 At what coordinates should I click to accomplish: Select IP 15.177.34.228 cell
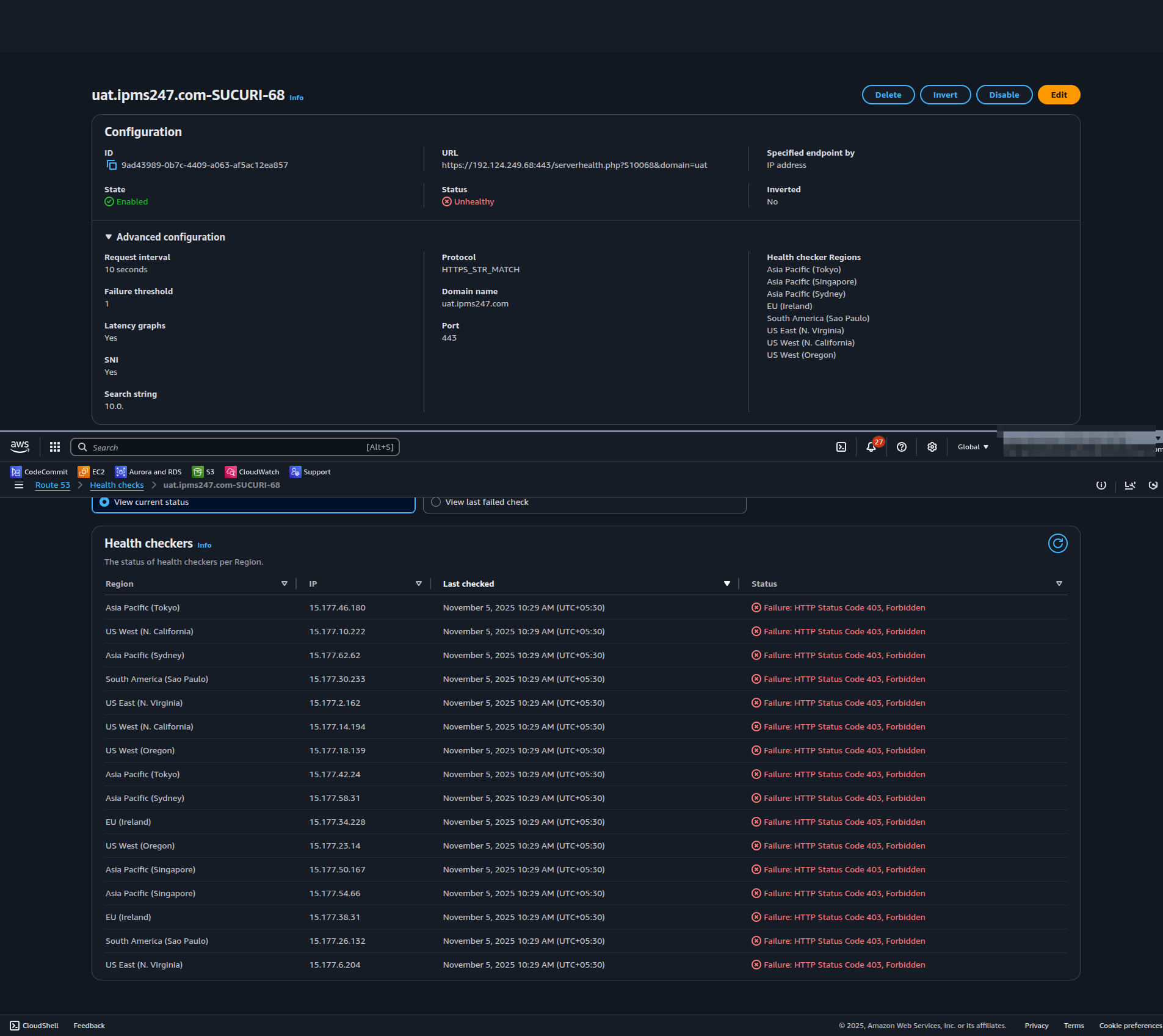coord(337,822)
